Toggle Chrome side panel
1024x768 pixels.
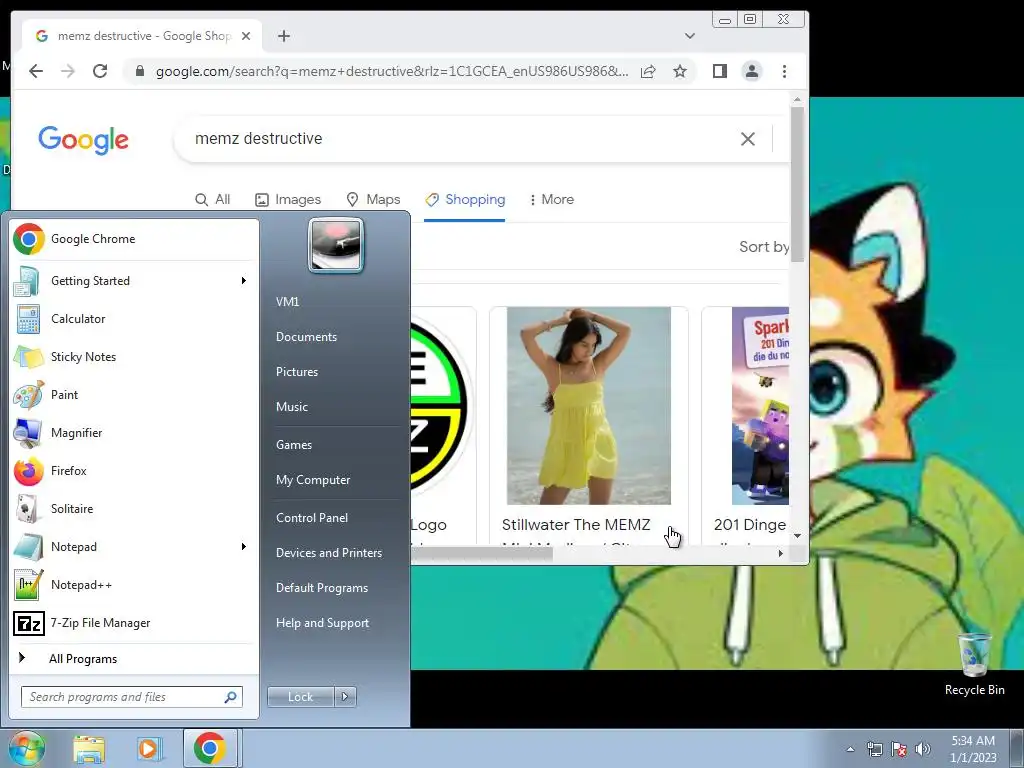click(x=720, y=71)
